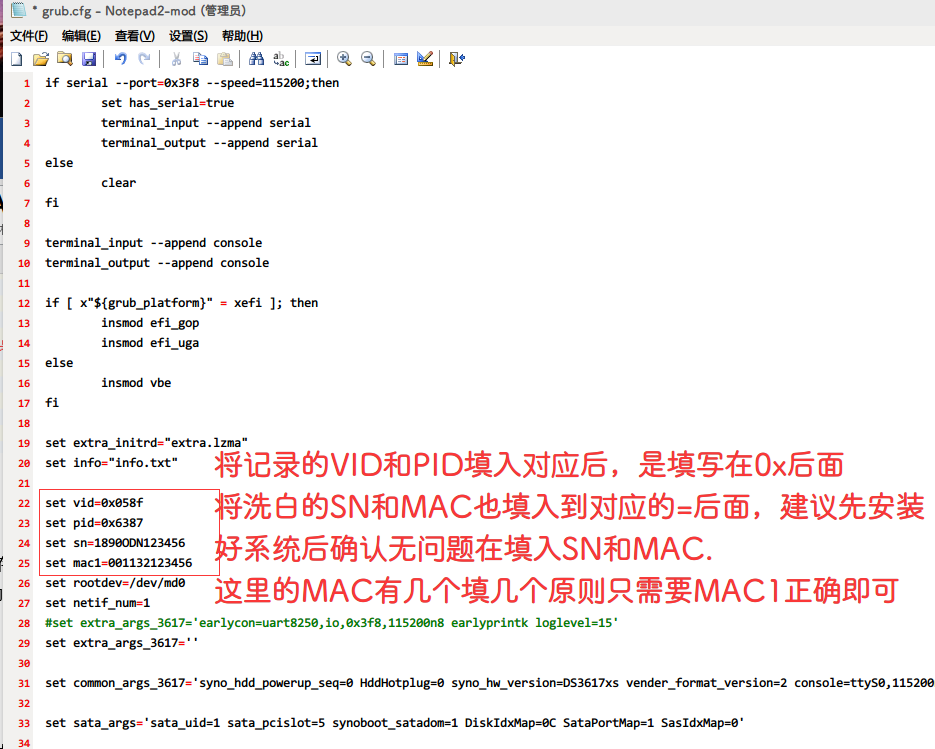Click the text 'insmod efi_uga'
This screenshot has height=749, width=935.
click(x=150, y=343)
